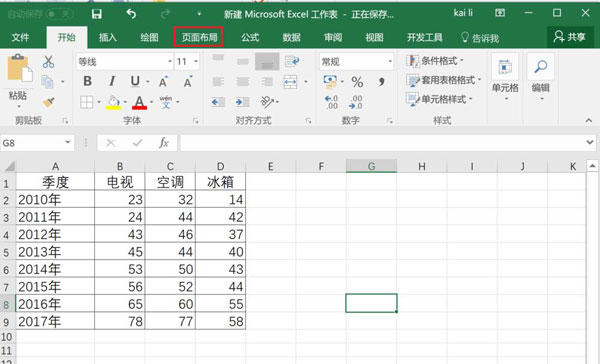The width and height of the screenshot is (600, 364).
Task: Select the Cut scissors icon
Action: 48,62
